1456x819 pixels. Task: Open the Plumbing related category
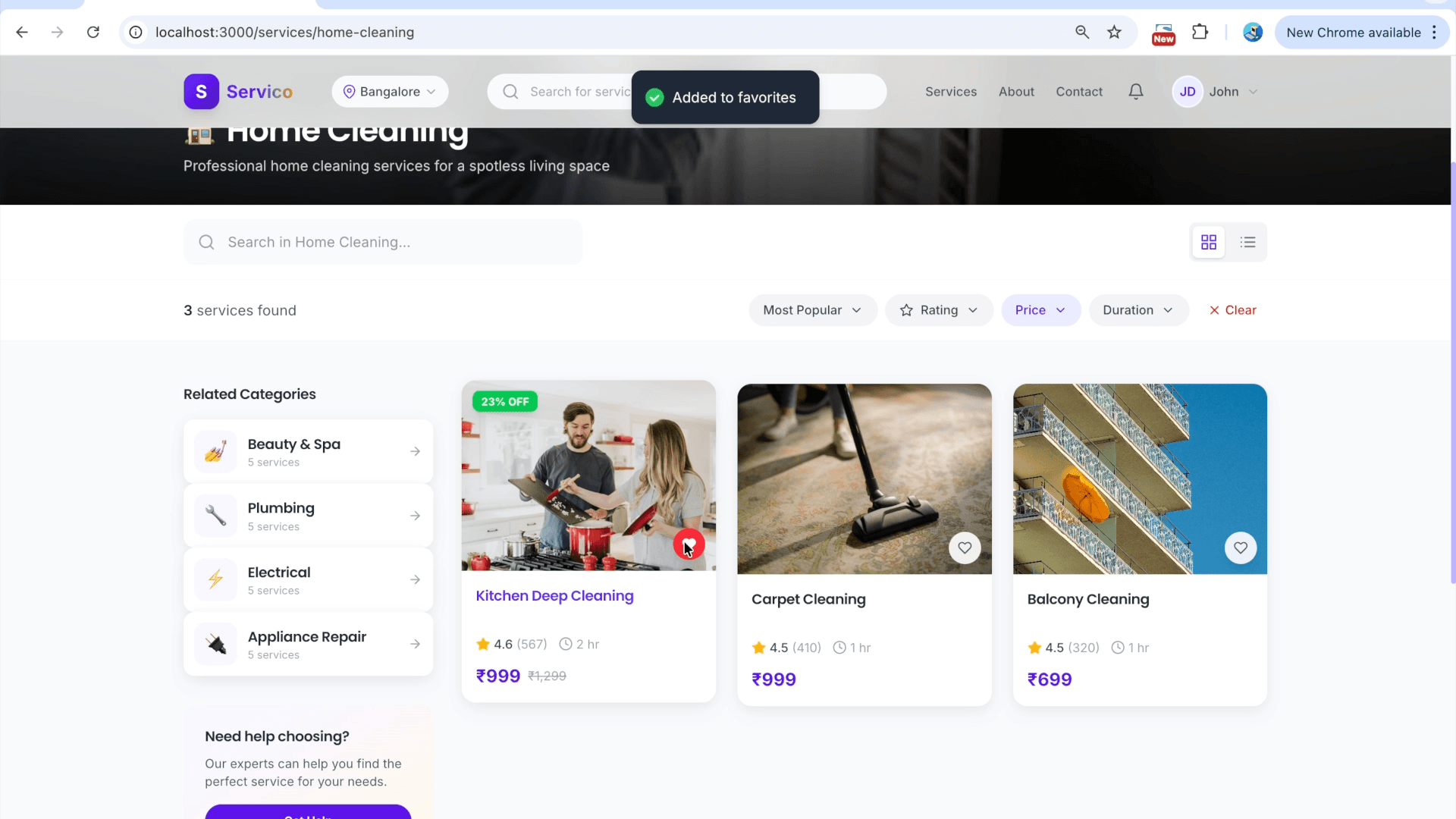[308, 516]
